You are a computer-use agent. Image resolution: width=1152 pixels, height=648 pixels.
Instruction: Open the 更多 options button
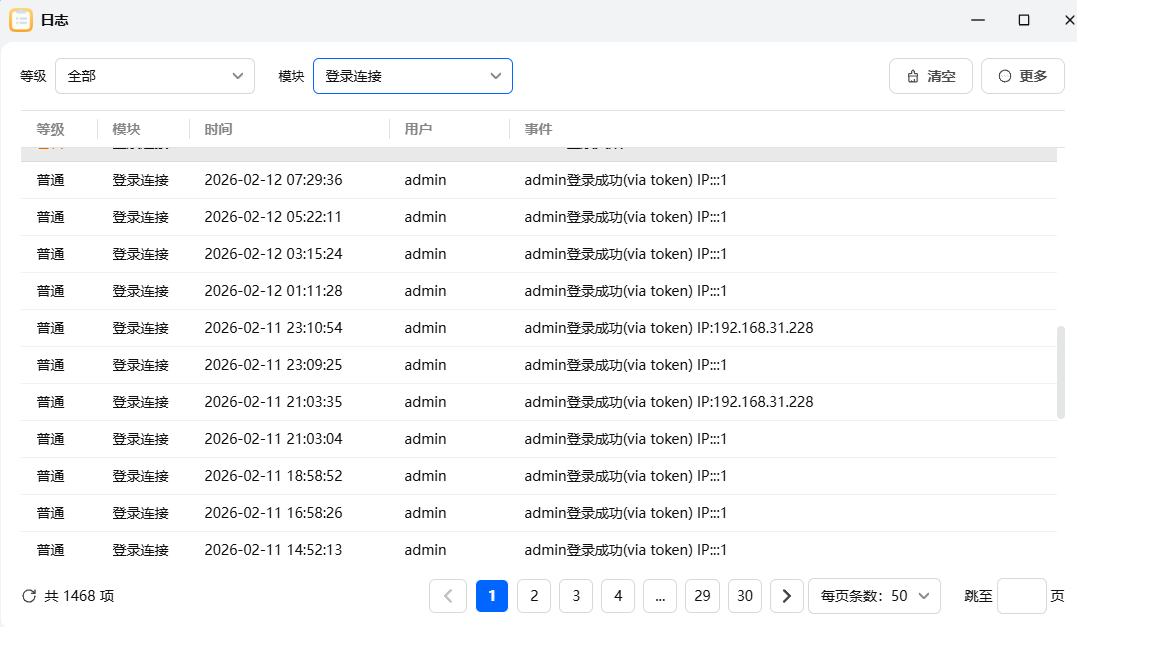click(1022, 76)
